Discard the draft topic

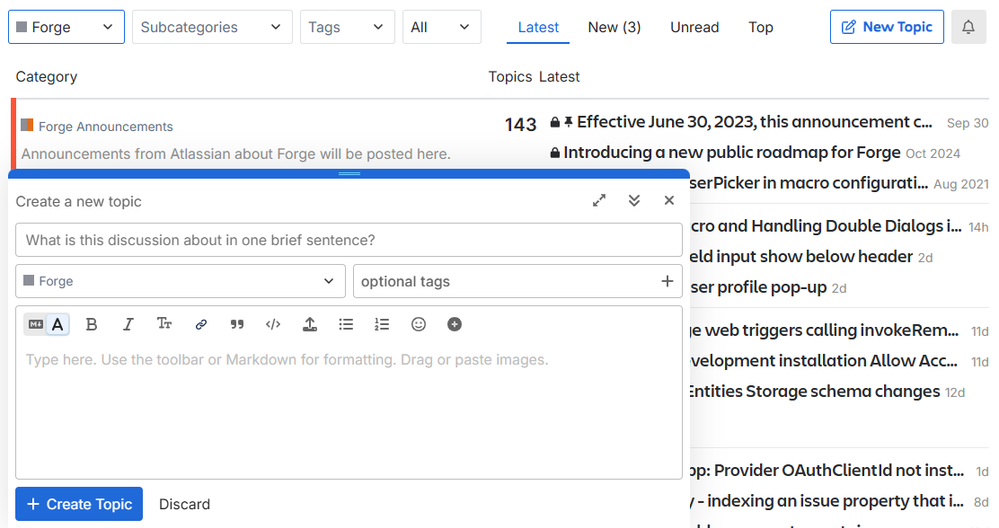[184, 504]
